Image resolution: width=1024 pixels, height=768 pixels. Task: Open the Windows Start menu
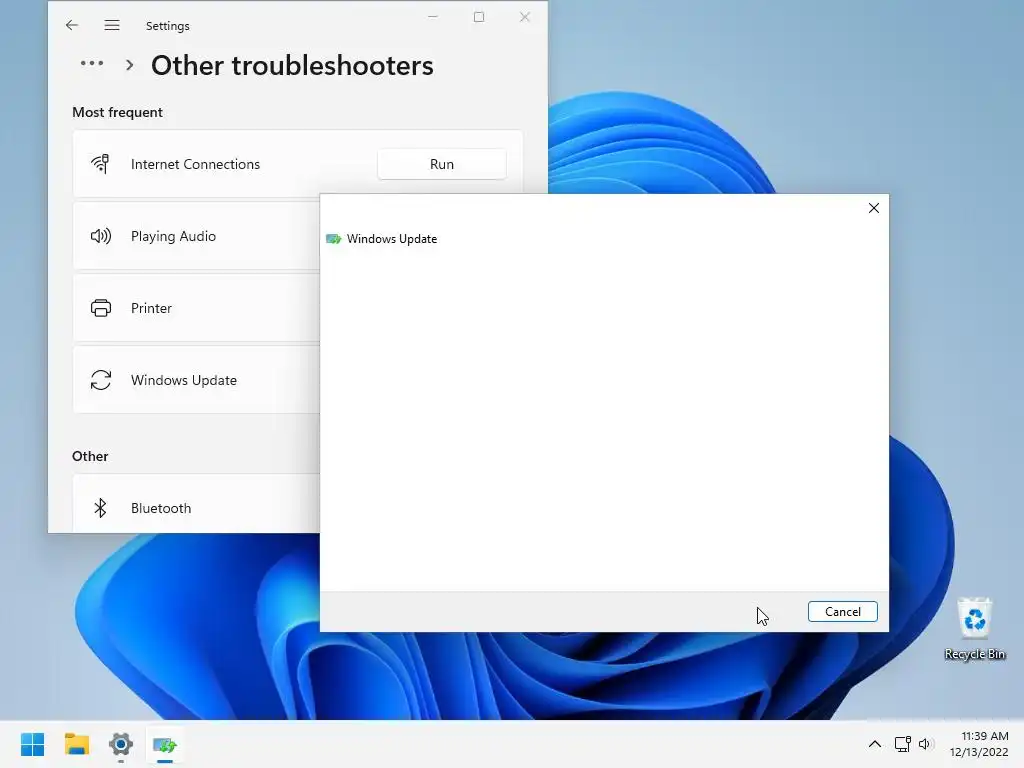(33, 744)
